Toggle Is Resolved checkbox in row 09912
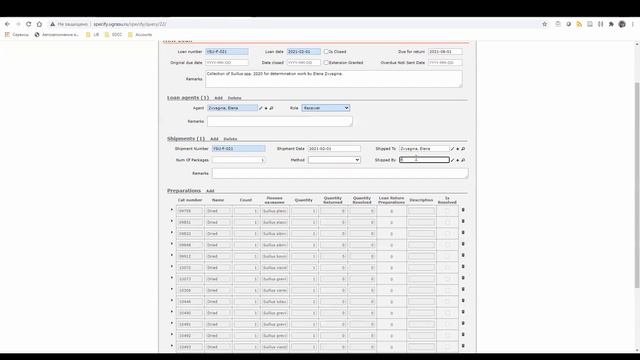Viewport: 640px width, 360px height. point(447,256)
